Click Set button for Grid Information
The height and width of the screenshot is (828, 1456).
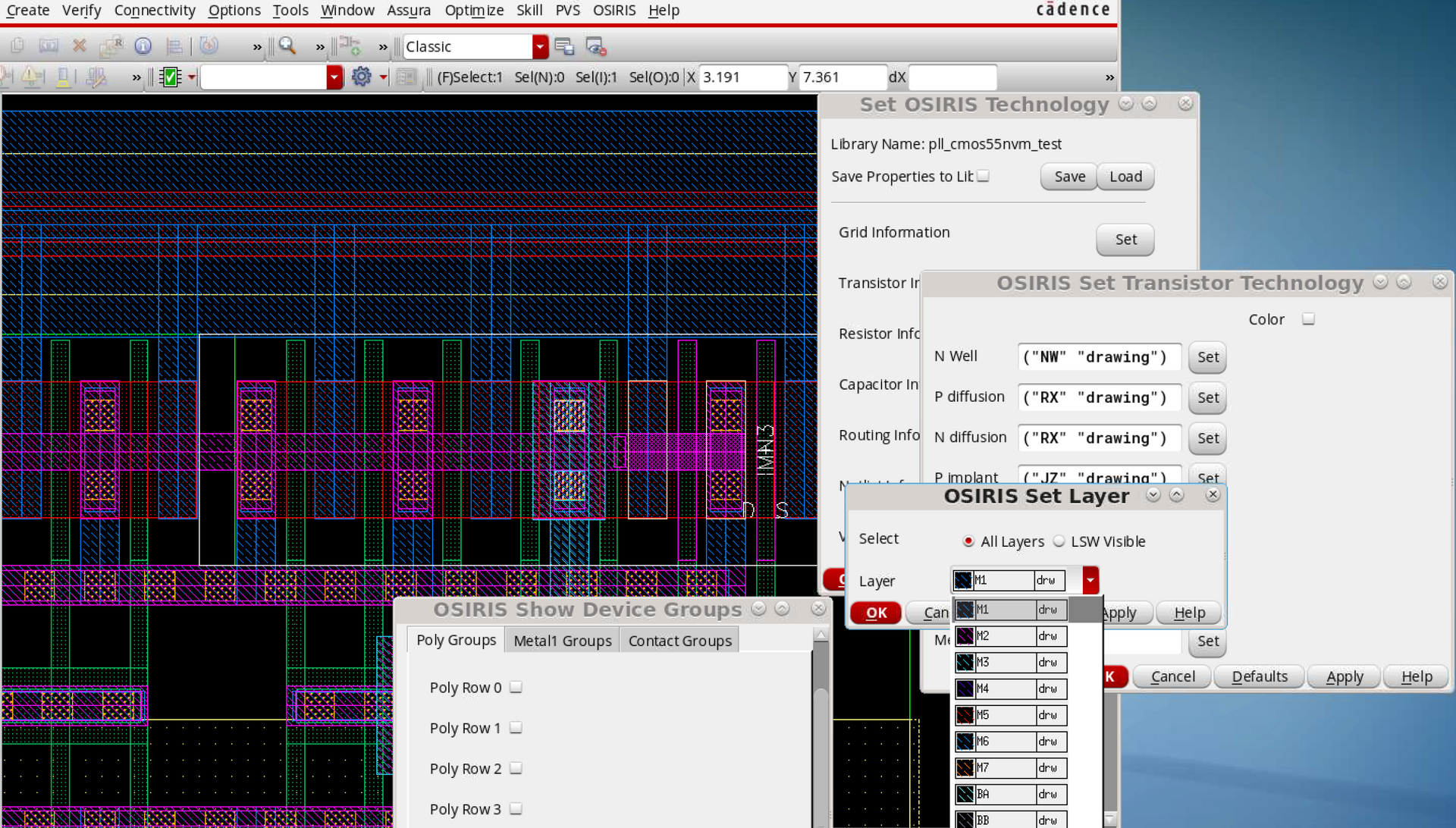tap(1125, 240)
